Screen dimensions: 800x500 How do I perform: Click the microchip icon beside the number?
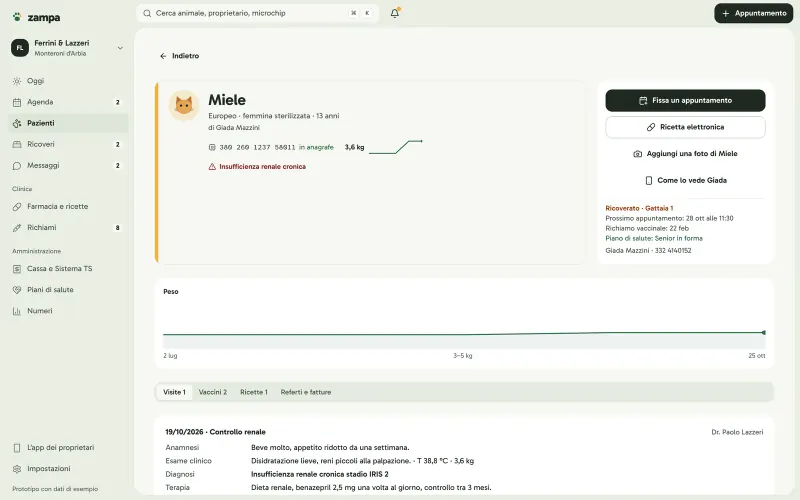pos(212,147)
